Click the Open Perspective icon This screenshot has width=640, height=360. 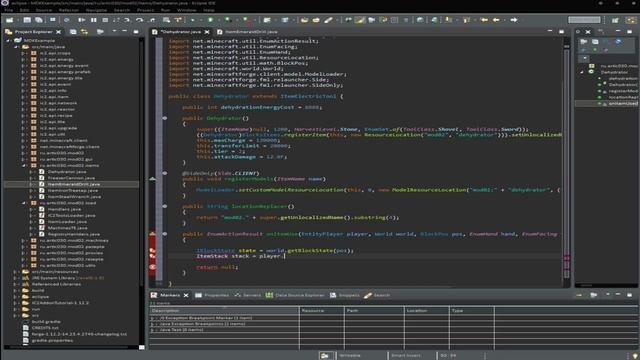click(615, 20)
